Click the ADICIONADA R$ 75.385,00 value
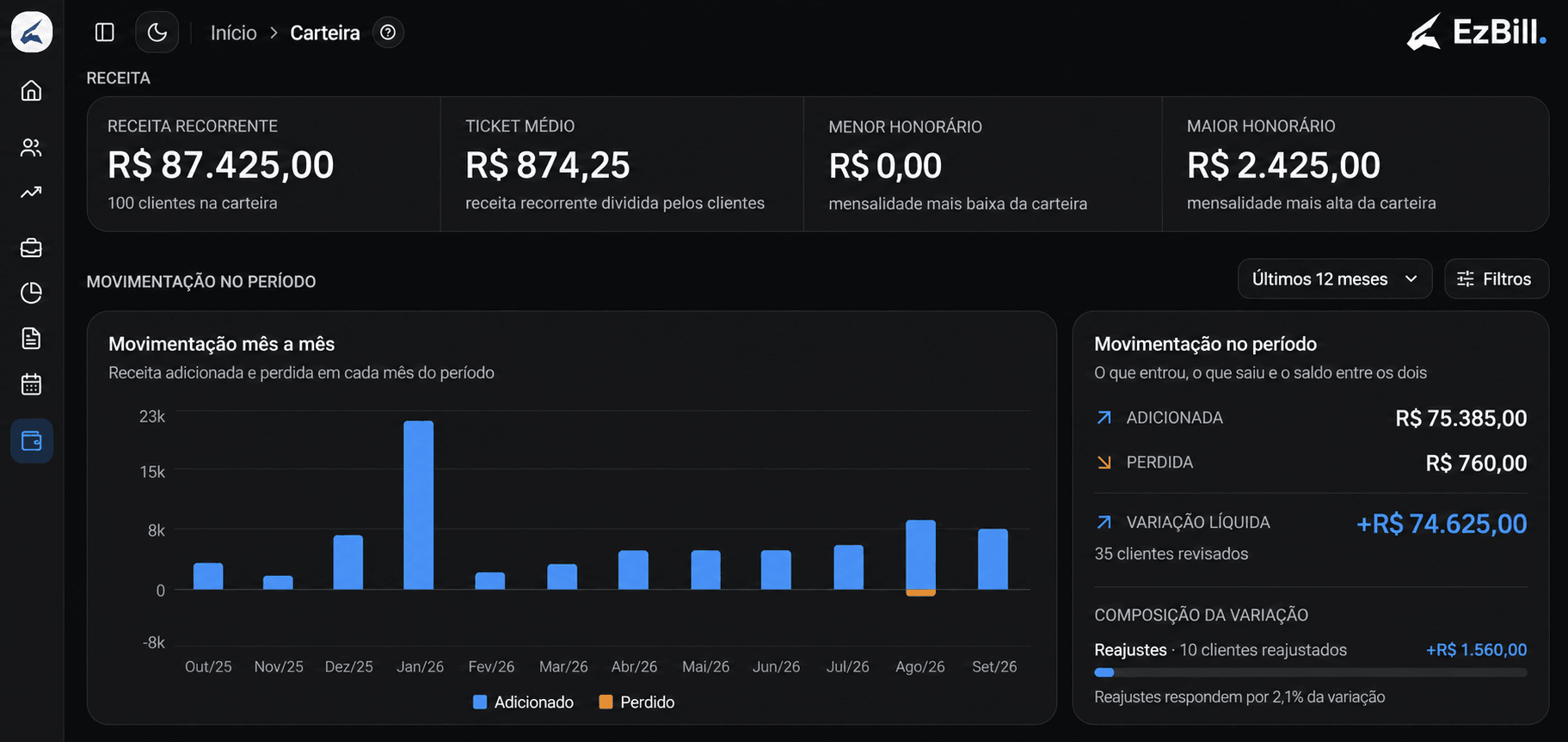Image resolution: width=1568 pixels, height=742 pixels. click(x=1460, y=419)
